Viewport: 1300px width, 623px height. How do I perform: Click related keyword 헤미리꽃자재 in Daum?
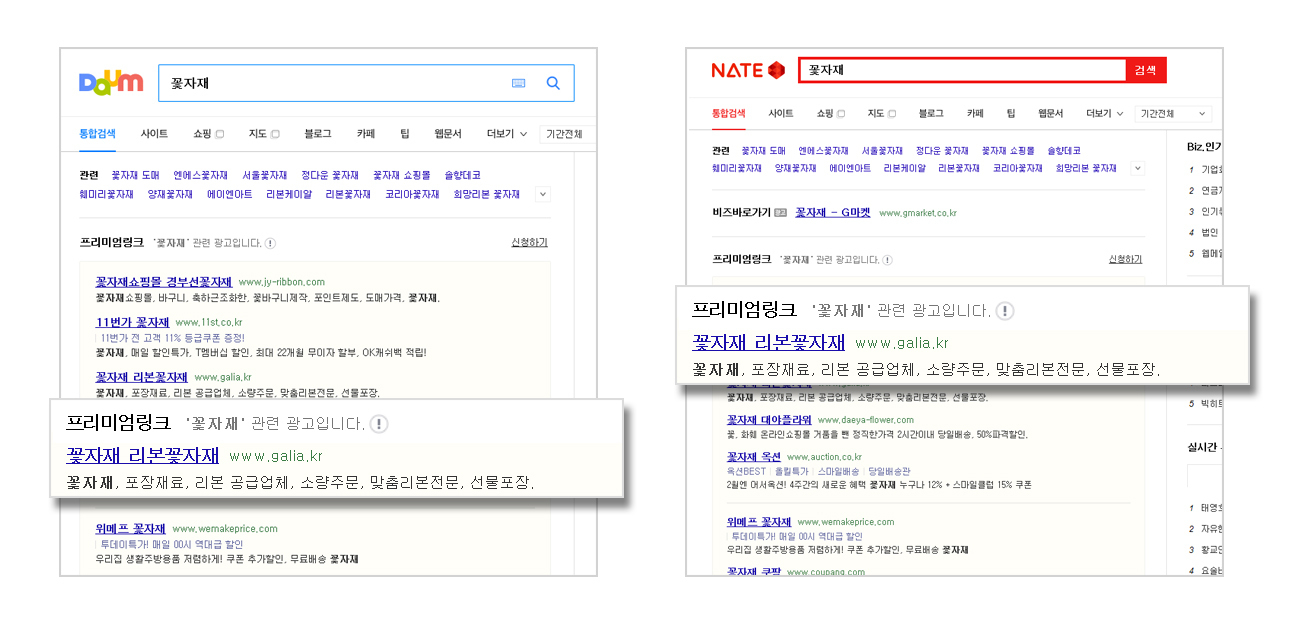106,195
